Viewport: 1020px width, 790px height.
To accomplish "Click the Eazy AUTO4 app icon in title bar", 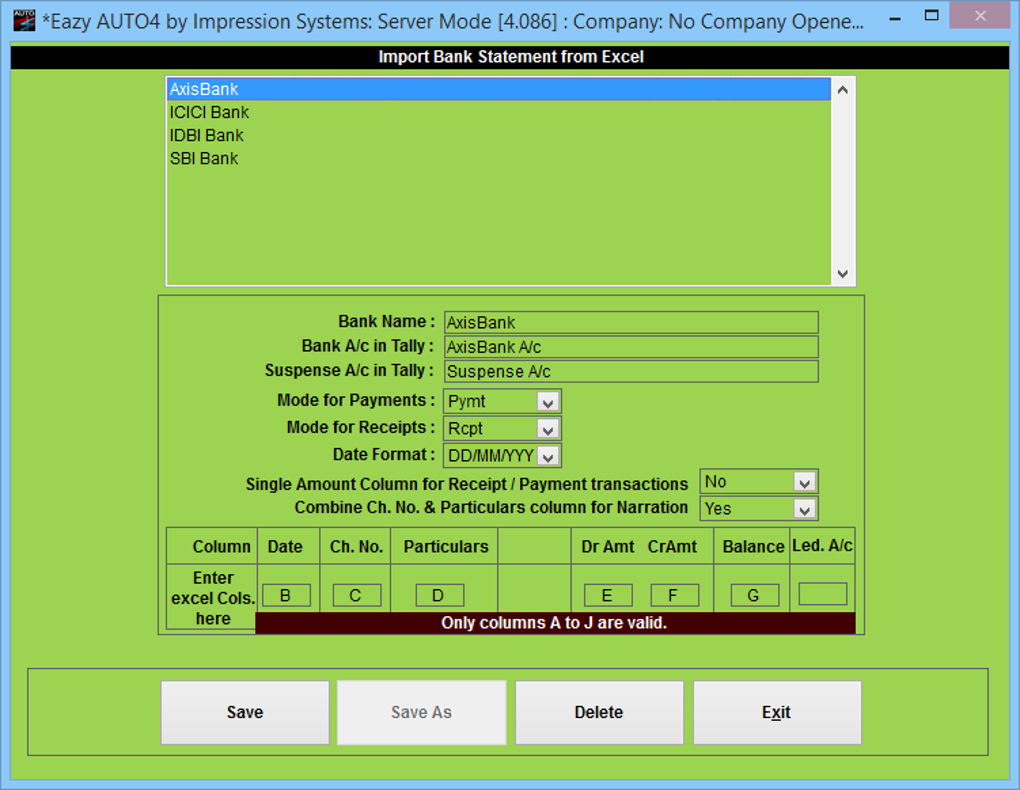I will point(24,20).
